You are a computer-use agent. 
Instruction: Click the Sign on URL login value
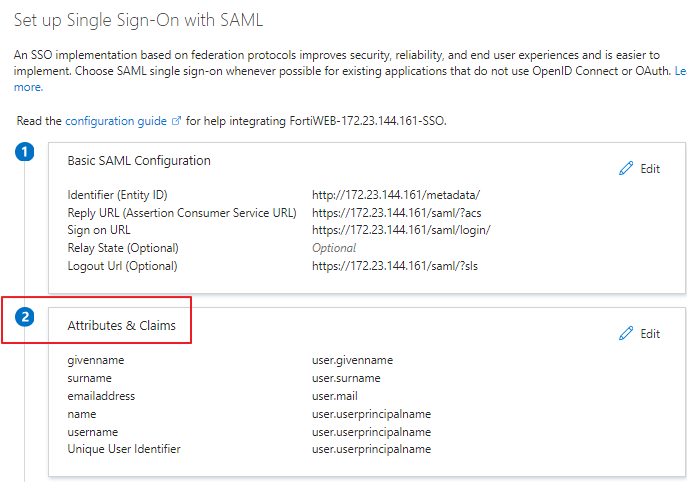401,230
